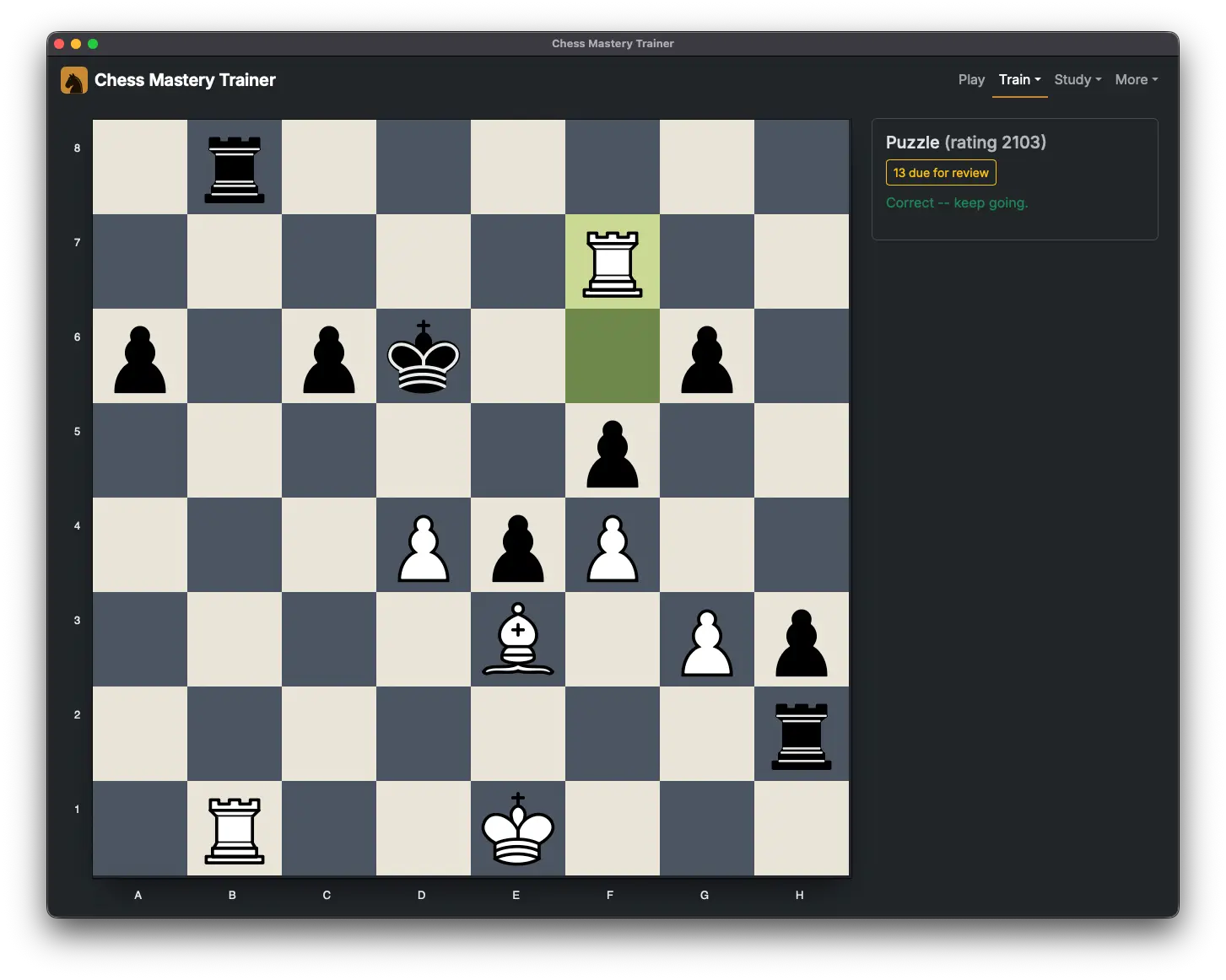Select the white pawn on f4
The image size is (1226, 980).
click(613, 548)
